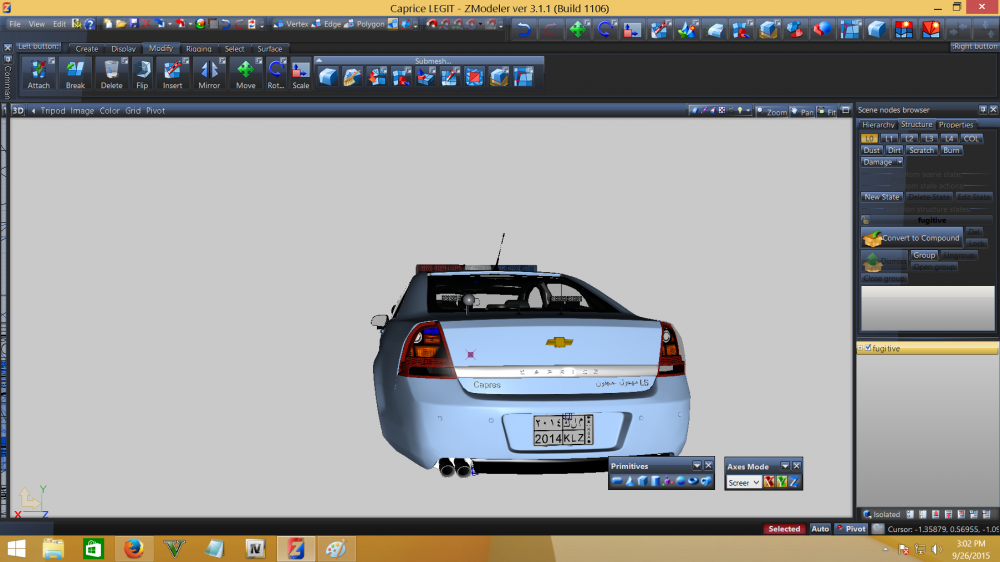Screen dimensions: 1000x562
Task: Open the View menu
Action: pyautogui.click(x=37, y=24)
